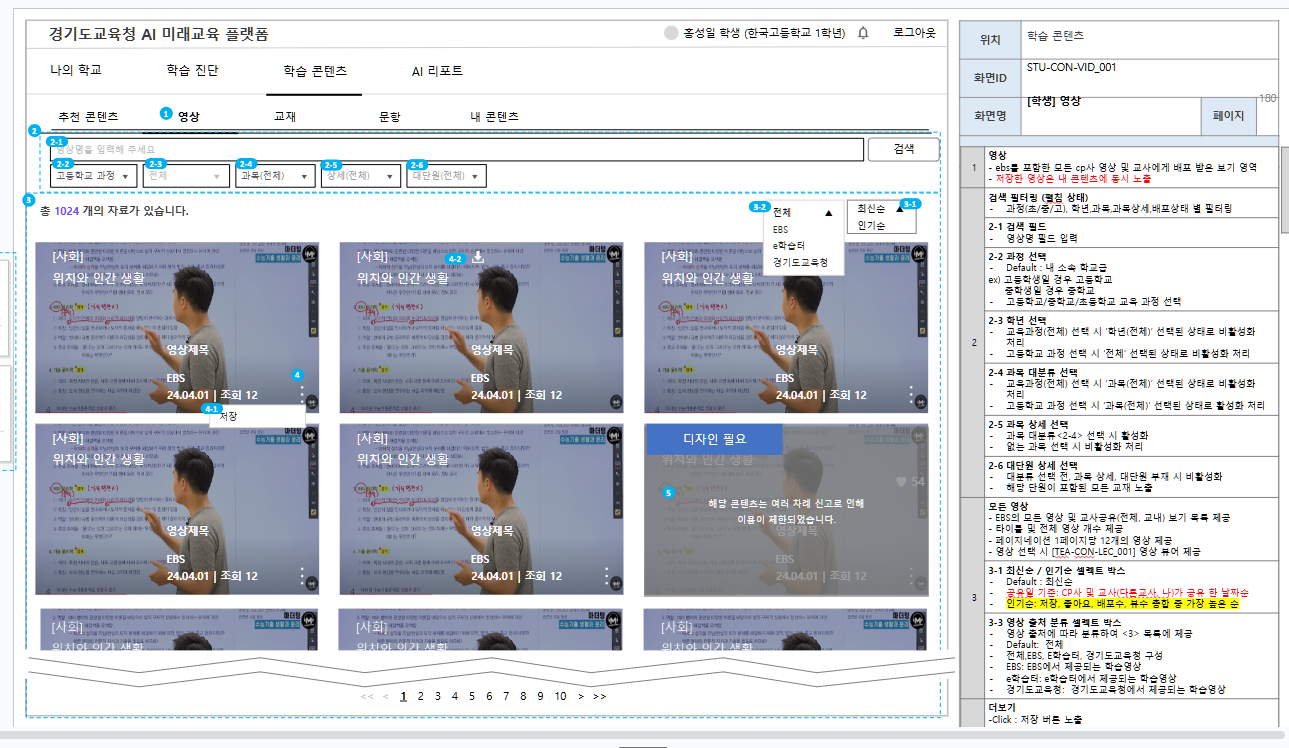
Task: Go to next page with single arrow
Action: (581, 696)
